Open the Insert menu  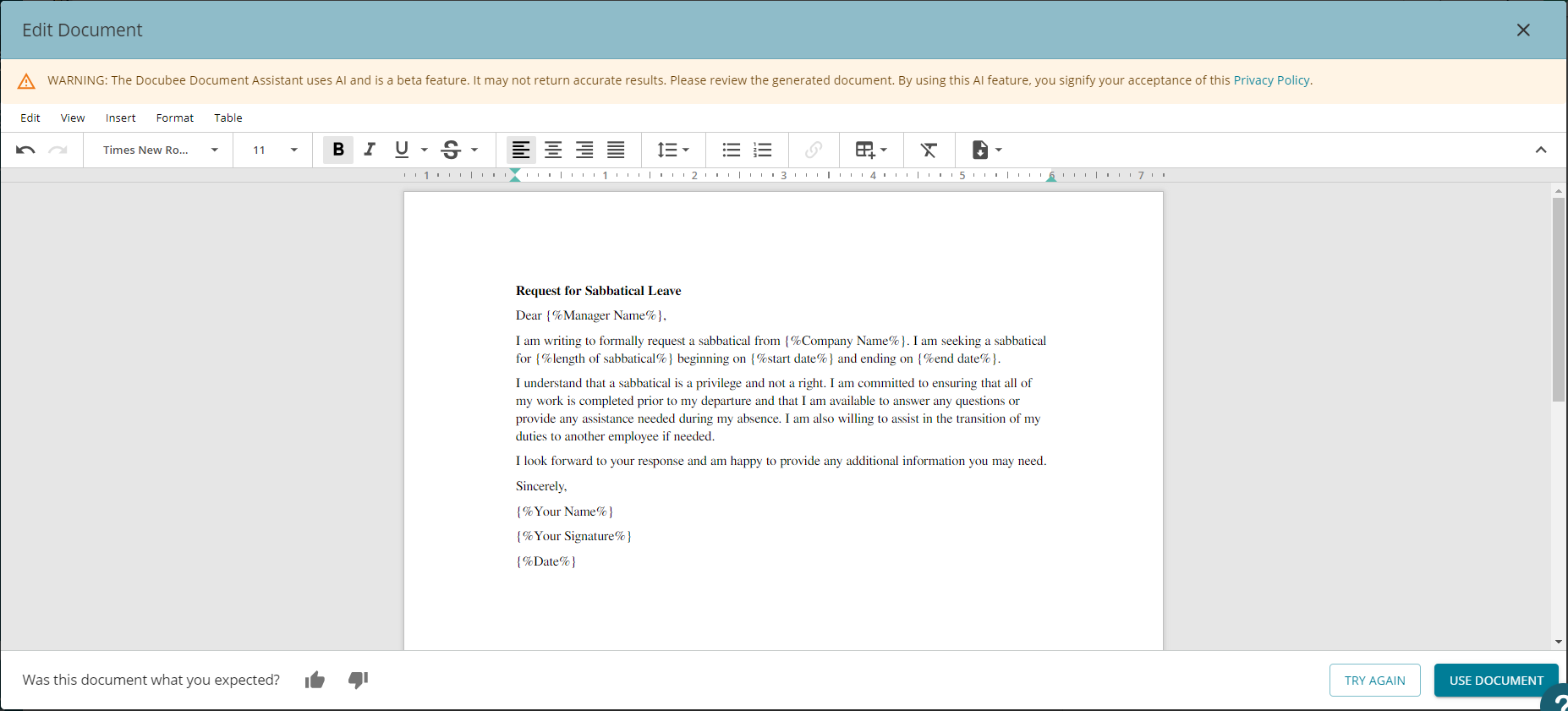point(121,118)
